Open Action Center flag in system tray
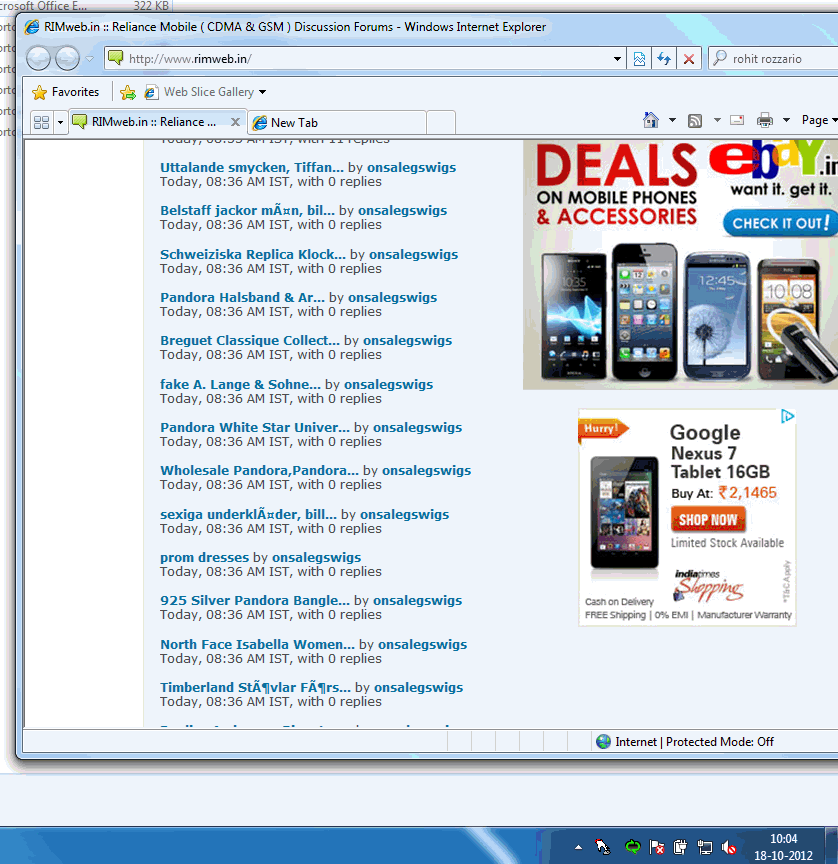This screenshot has height=864, width=838. click(x=657, y=847)
